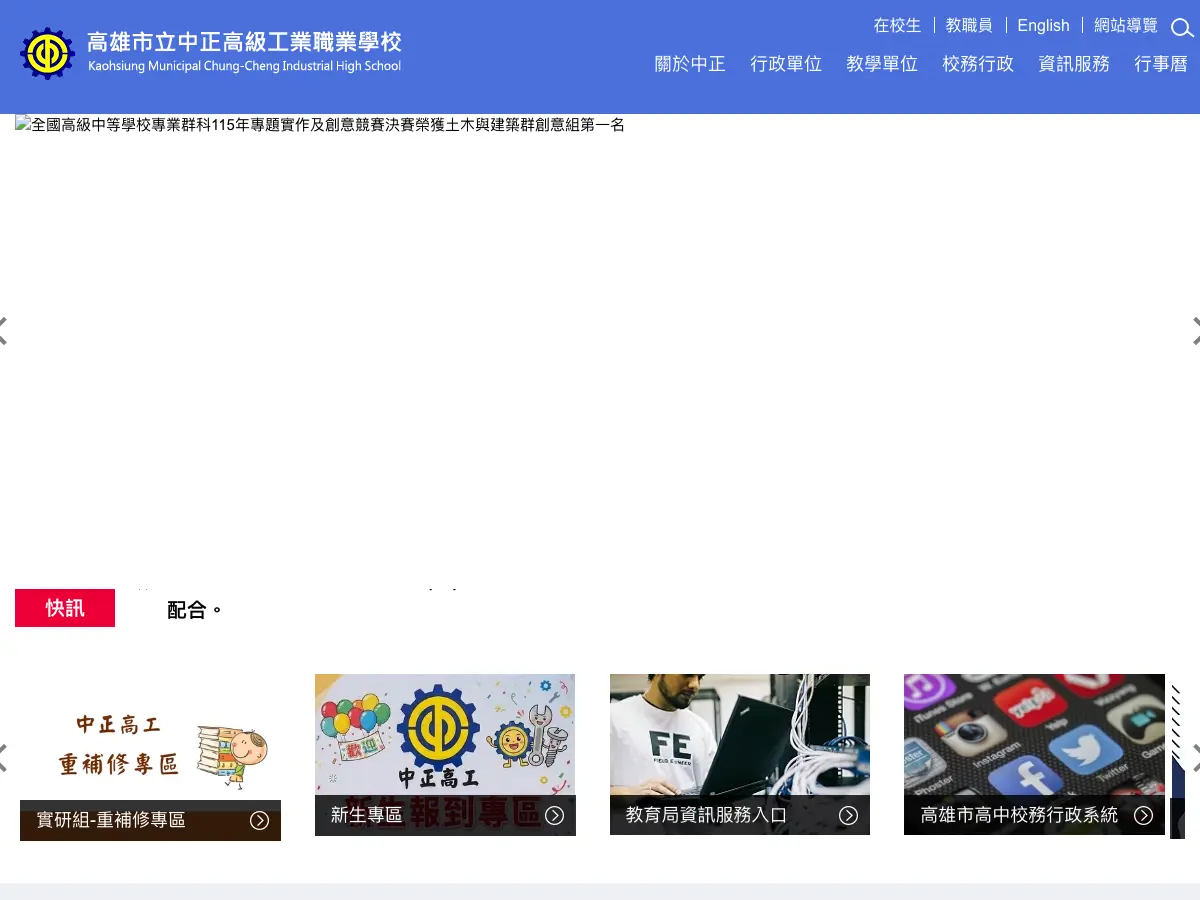
Task: Click arrow icon on 實研組-重補修專區 card
Action: tap(260, 820)
